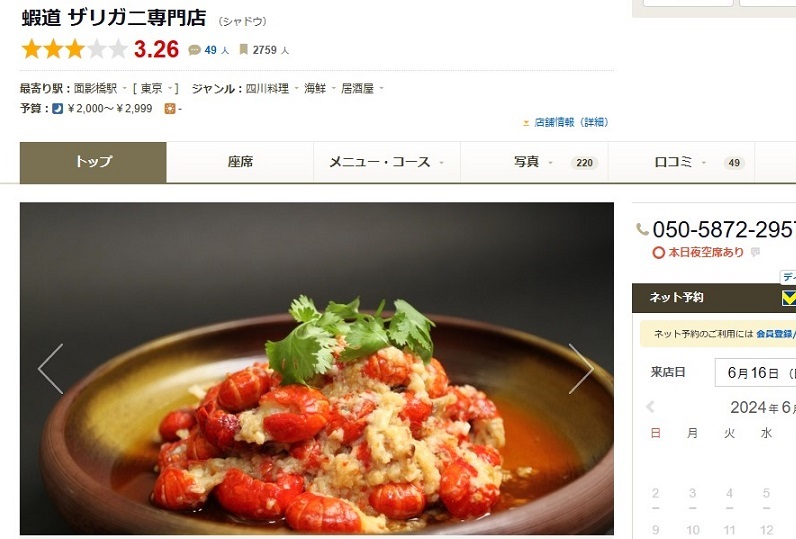Open the 来店日 date selector
The height and width of the screenshot is (539, 796).
tap(755, 373)
